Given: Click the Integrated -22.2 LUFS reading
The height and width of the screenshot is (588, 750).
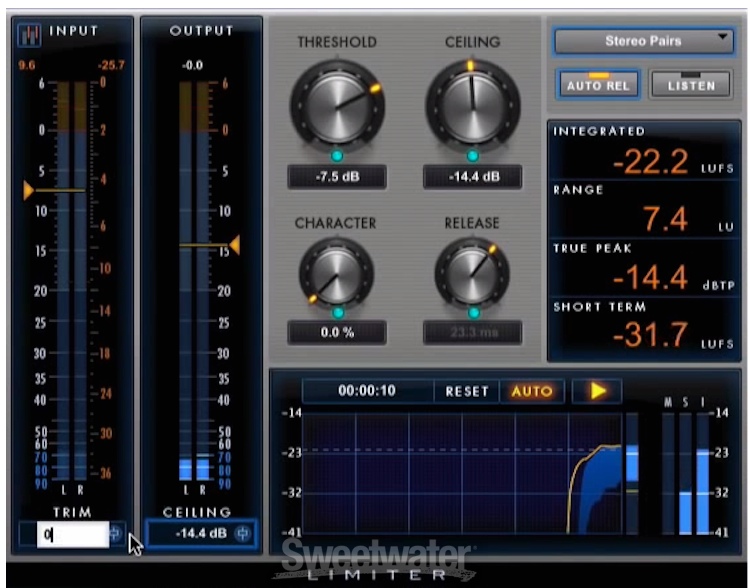Looking at the screenshot, I should [x=651, y=162].
